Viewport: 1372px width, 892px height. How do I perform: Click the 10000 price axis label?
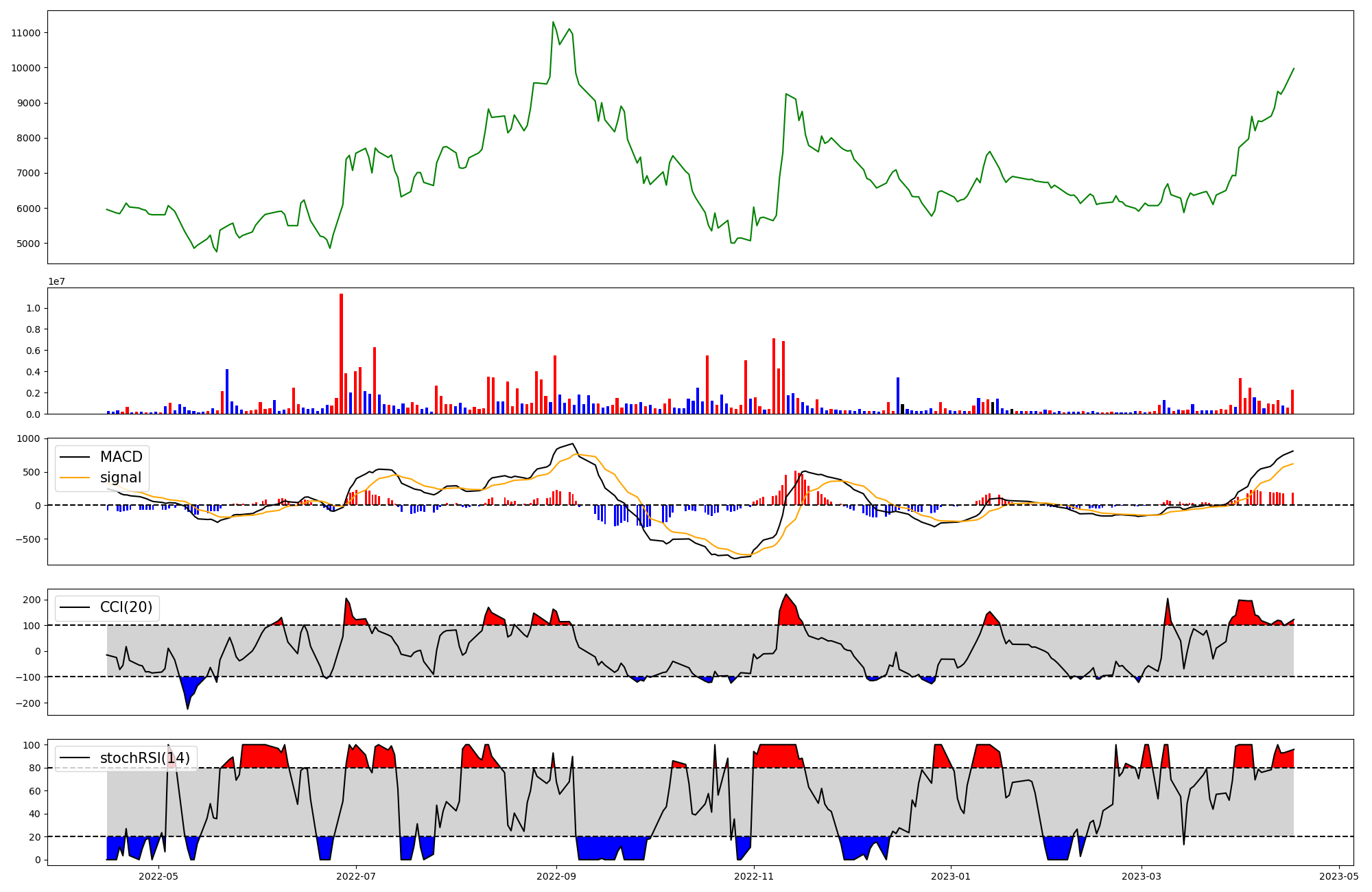coord(25,68)
